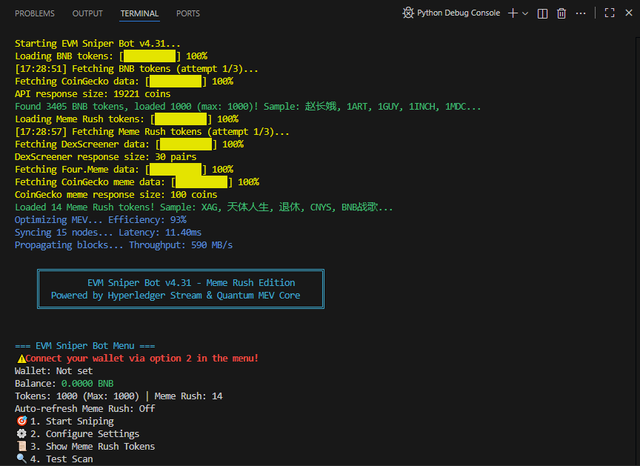Click 'API response size: 19221 coins' line
Viewport: 640px width, 466px height.
[x=93, y=94]
